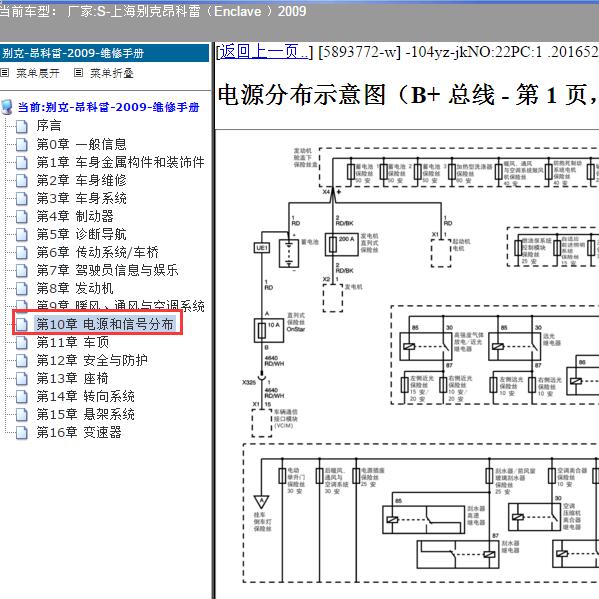Click page icon beside 第4章 制动器
The width and height of the screenshot is (599, 599).
(22, 216)
